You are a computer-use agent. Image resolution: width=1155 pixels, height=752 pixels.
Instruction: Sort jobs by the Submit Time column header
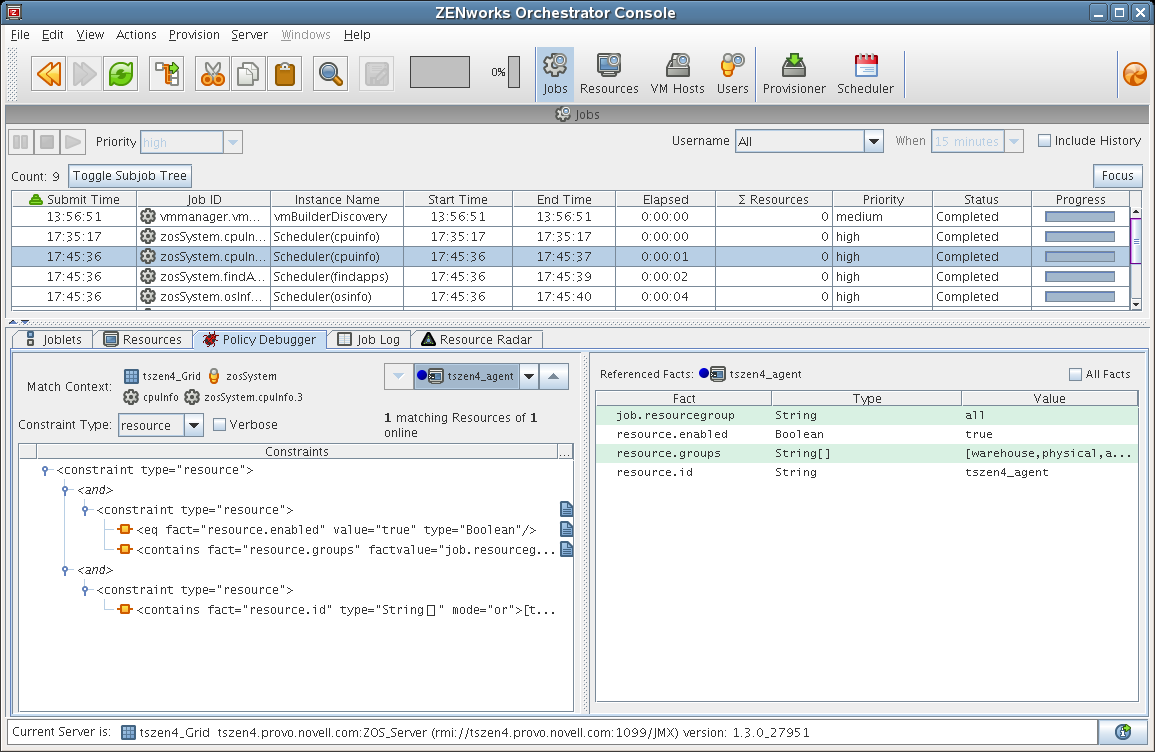coord(74,200)
